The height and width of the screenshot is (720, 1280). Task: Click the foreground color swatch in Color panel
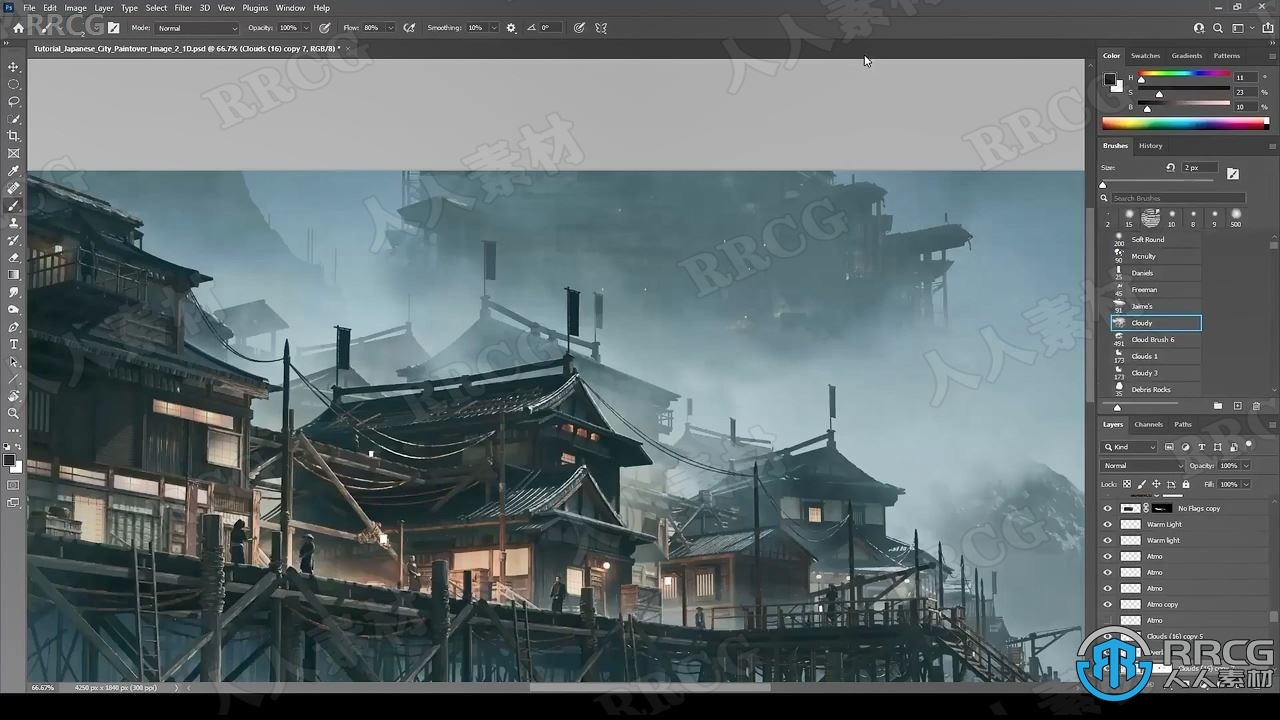click(x=1109, y=79)
